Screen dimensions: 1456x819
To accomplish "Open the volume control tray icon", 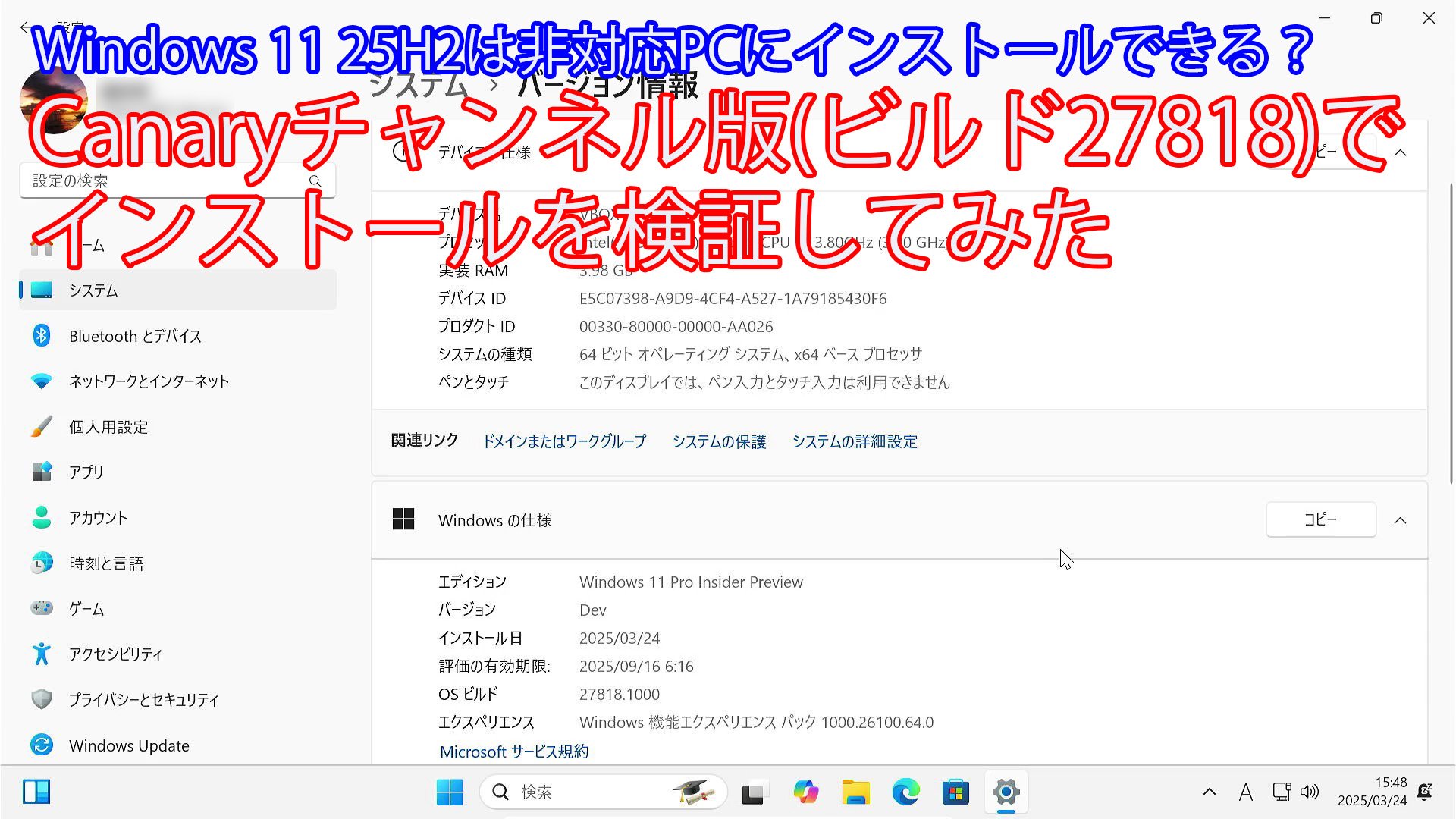I will coord(1310,792).
